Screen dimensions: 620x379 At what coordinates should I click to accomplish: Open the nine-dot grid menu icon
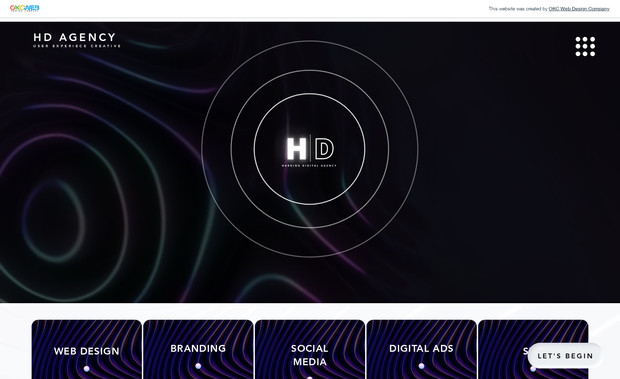(585, 47)
